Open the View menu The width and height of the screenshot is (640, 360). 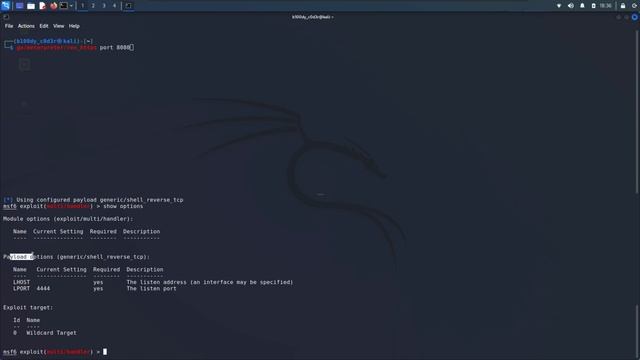pos(58,26)
